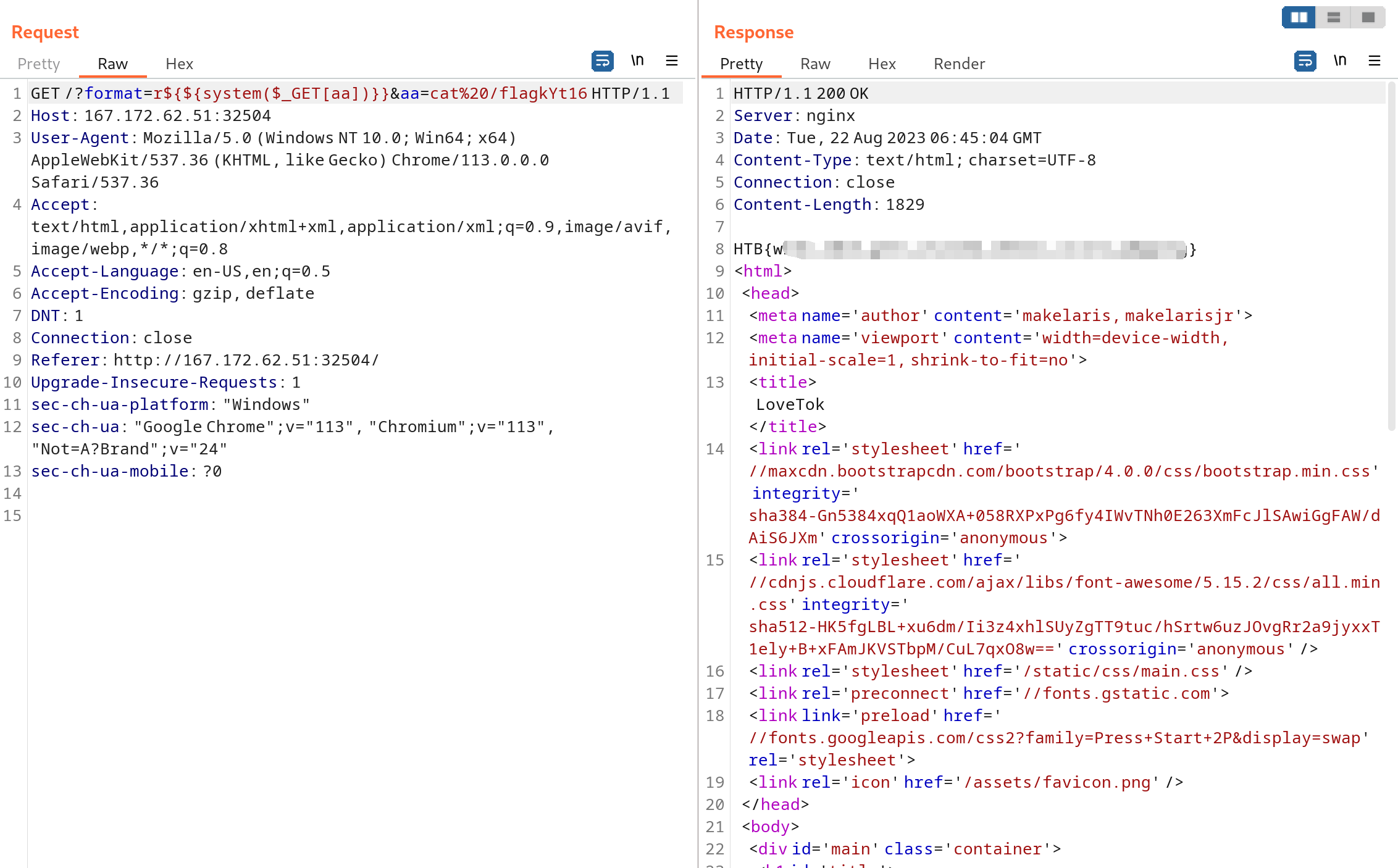Screen dimensions: 1398x868
Task: Select combined single-pane layout icon
Action: (x=1368, y=17)
